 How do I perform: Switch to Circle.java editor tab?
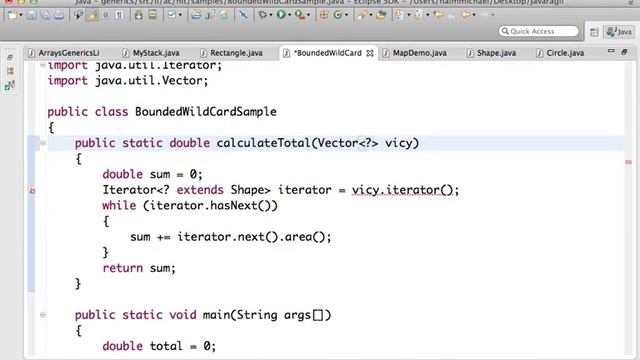[560, 53]
